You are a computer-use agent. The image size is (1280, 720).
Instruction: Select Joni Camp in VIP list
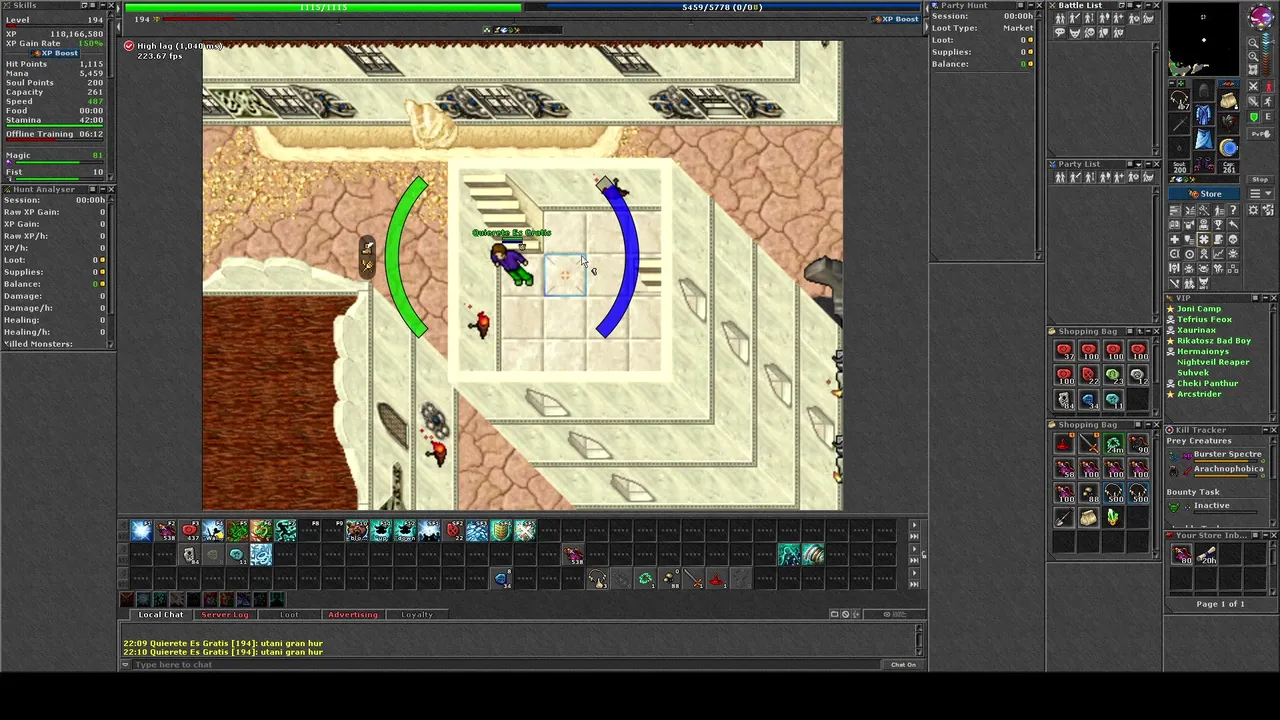click(1199, 309)
